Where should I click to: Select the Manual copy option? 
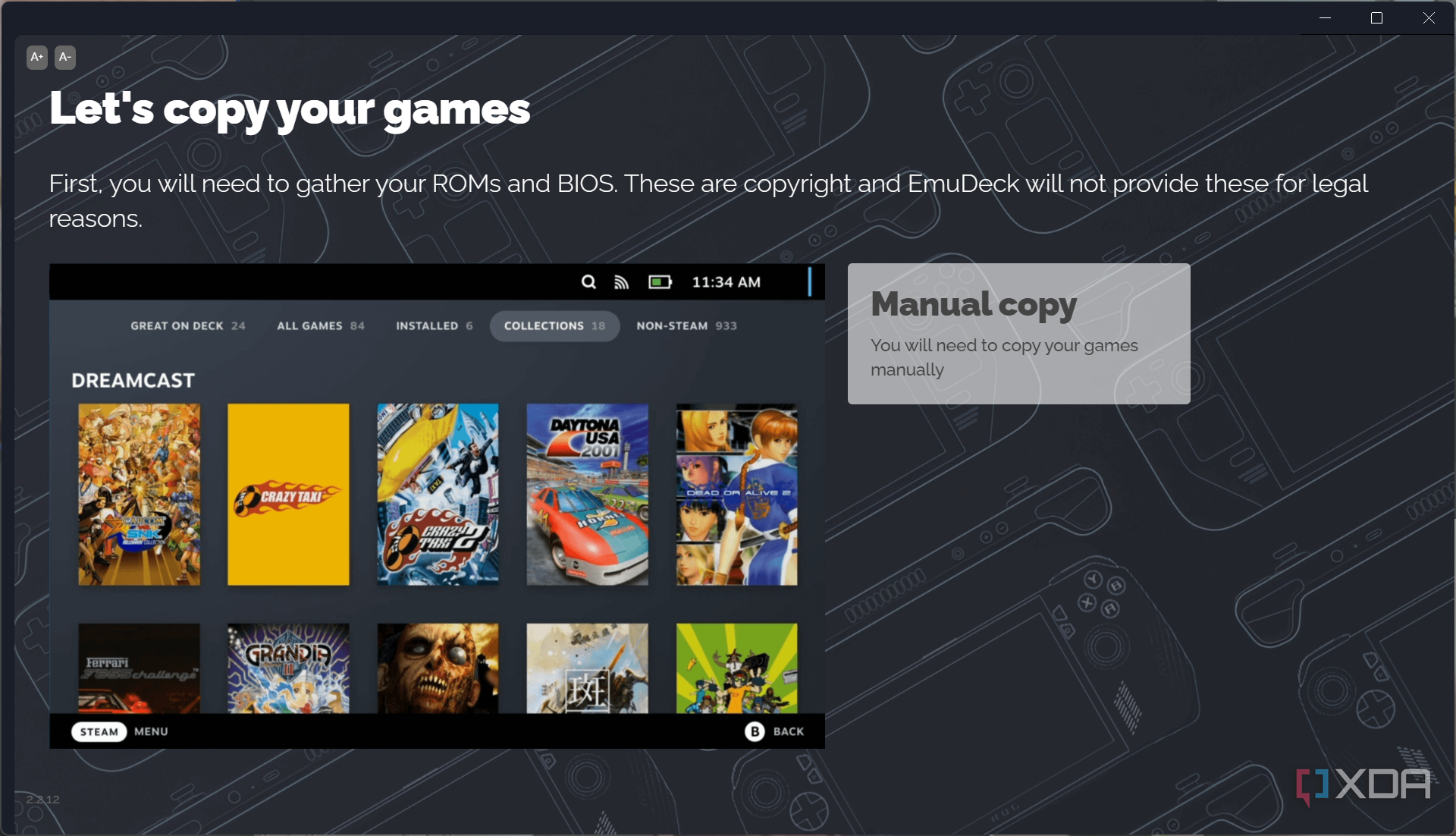pyautogui.click(x=1018, y=333)
